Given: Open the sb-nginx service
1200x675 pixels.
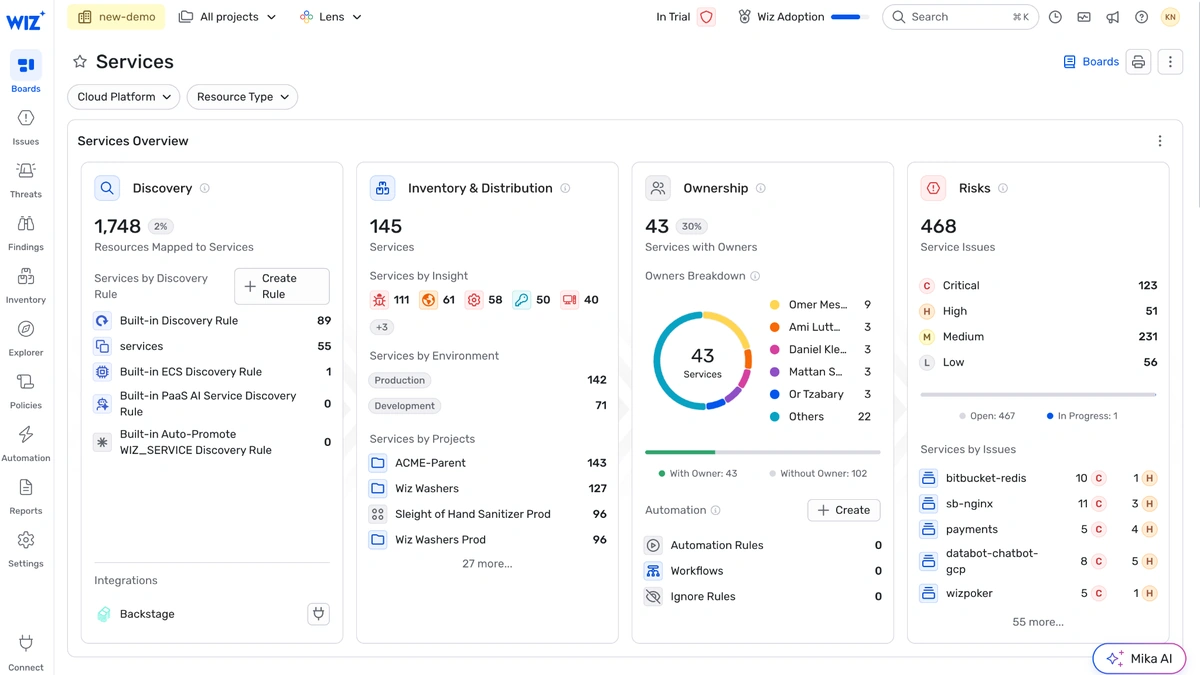Looking at the screenshot, I should tap(1038, 504).
